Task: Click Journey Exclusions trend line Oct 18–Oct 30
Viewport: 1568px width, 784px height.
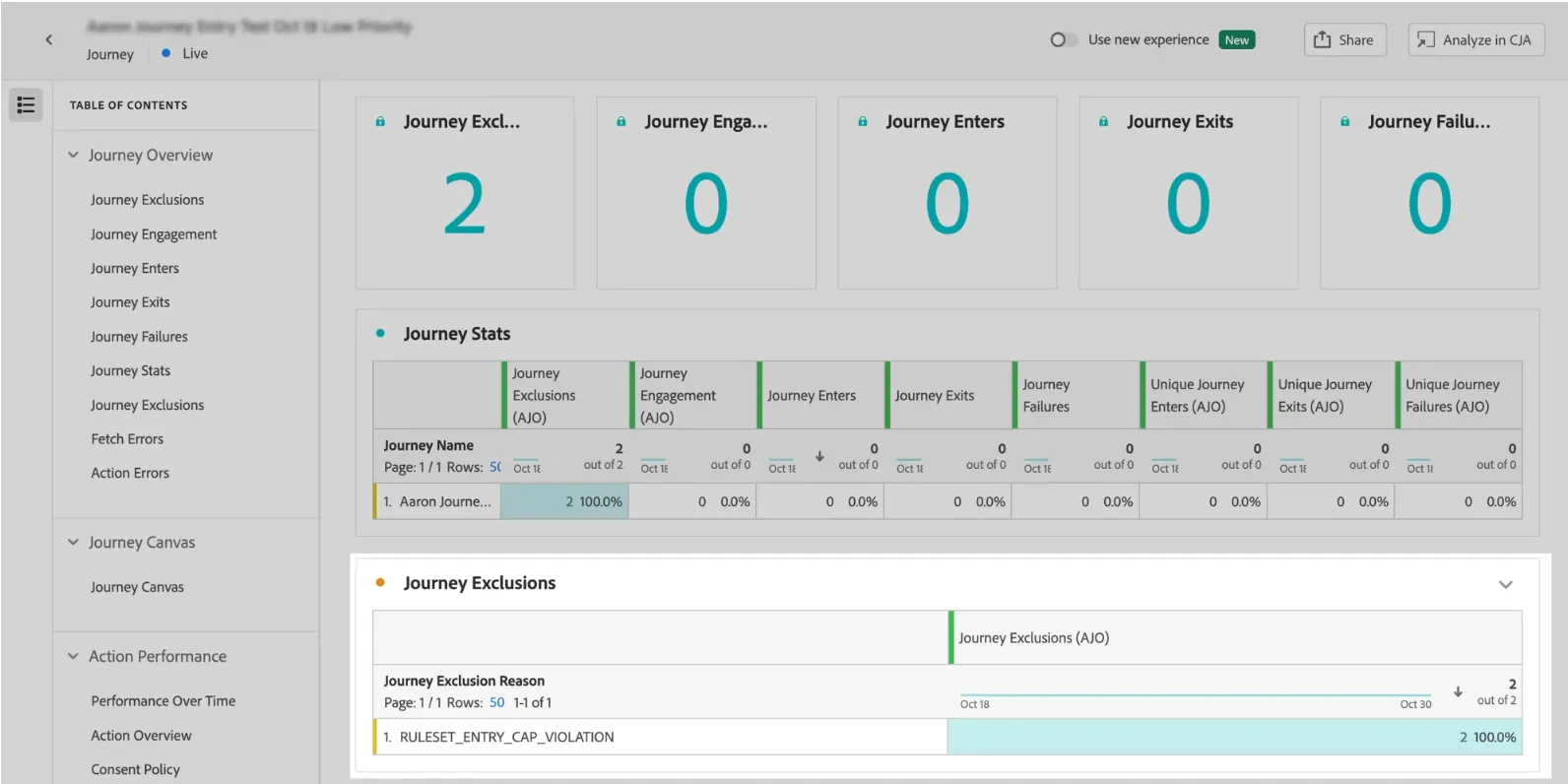Action: click(1195, 695)
